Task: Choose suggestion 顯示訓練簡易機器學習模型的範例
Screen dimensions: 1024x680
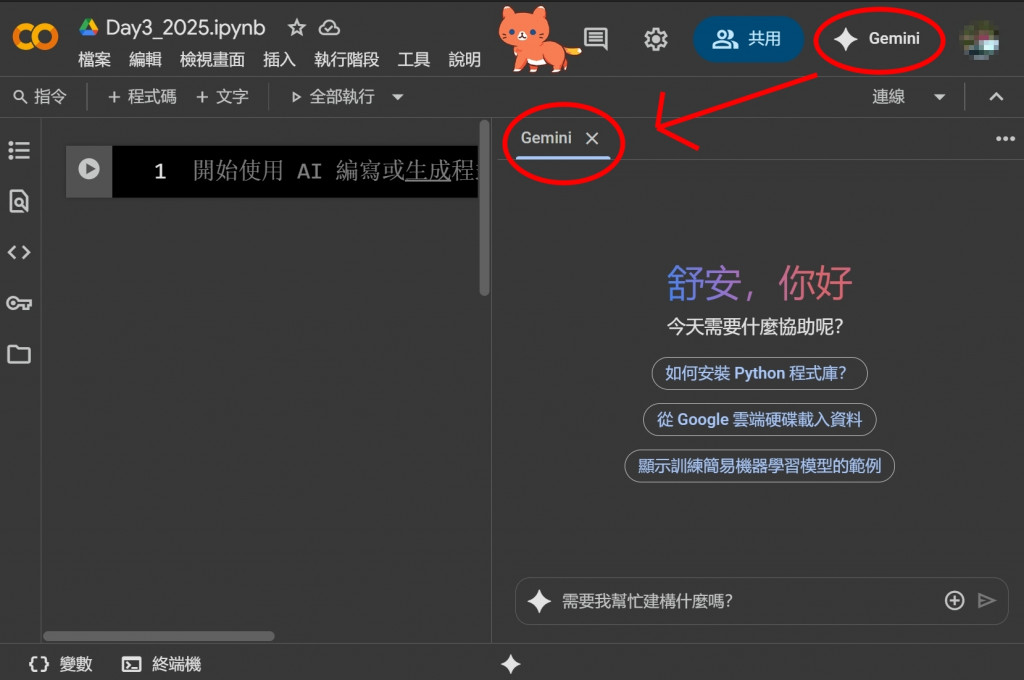Action: [x=760, y=466]
